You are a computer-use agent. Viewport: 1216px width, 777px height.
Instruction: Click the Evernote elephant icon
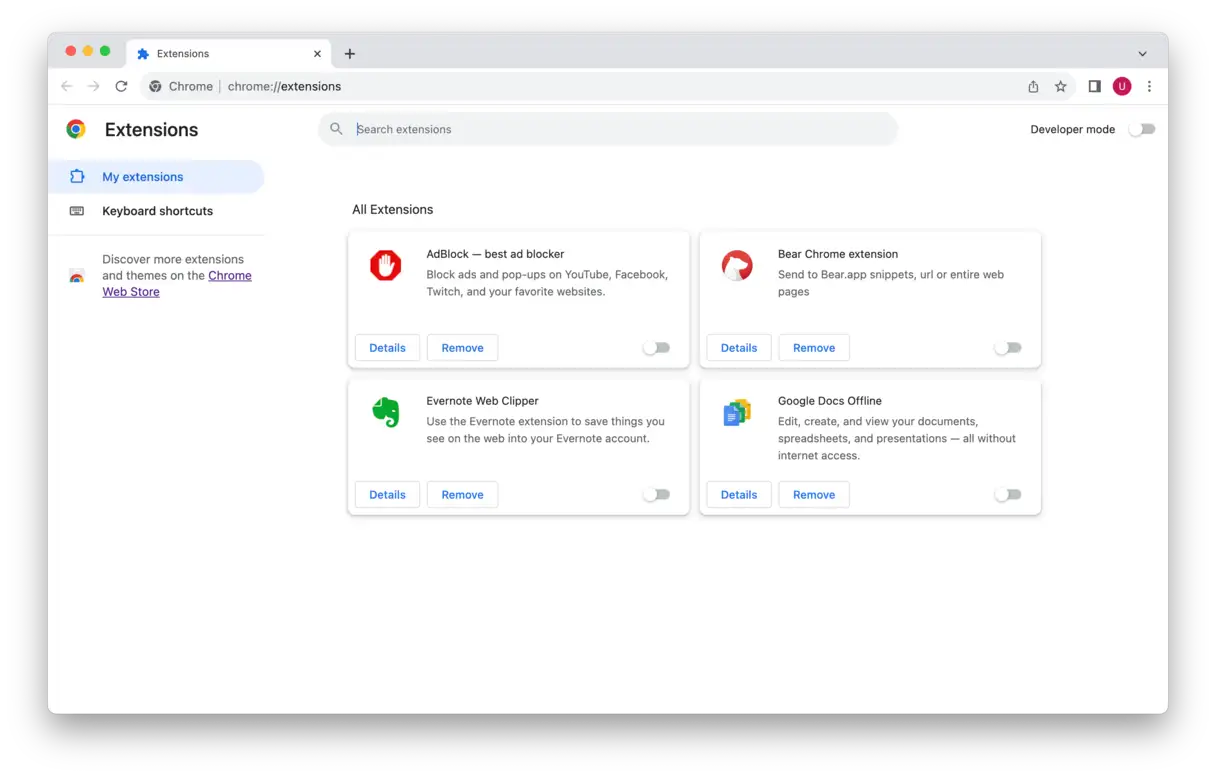(x=385, y=412)
